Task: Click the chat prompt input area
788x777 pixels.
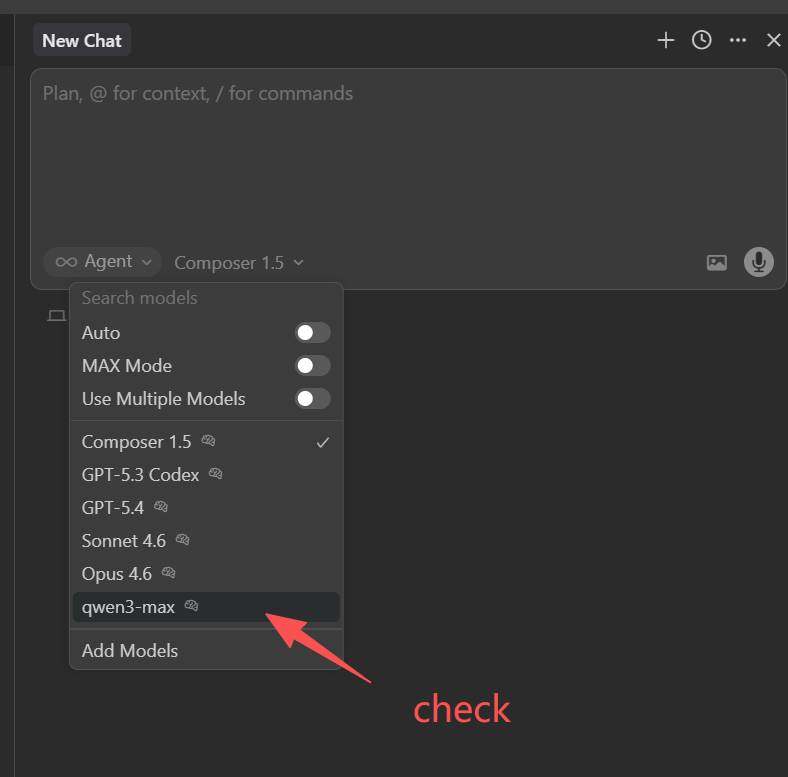Action: click(x=408, y=161)
